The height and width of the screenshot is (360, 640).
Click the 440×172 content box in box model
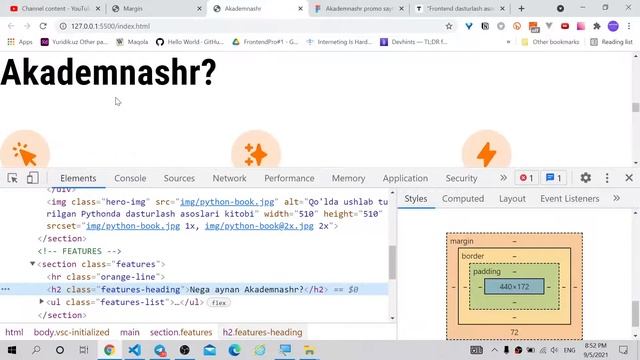tap(514, 287)
